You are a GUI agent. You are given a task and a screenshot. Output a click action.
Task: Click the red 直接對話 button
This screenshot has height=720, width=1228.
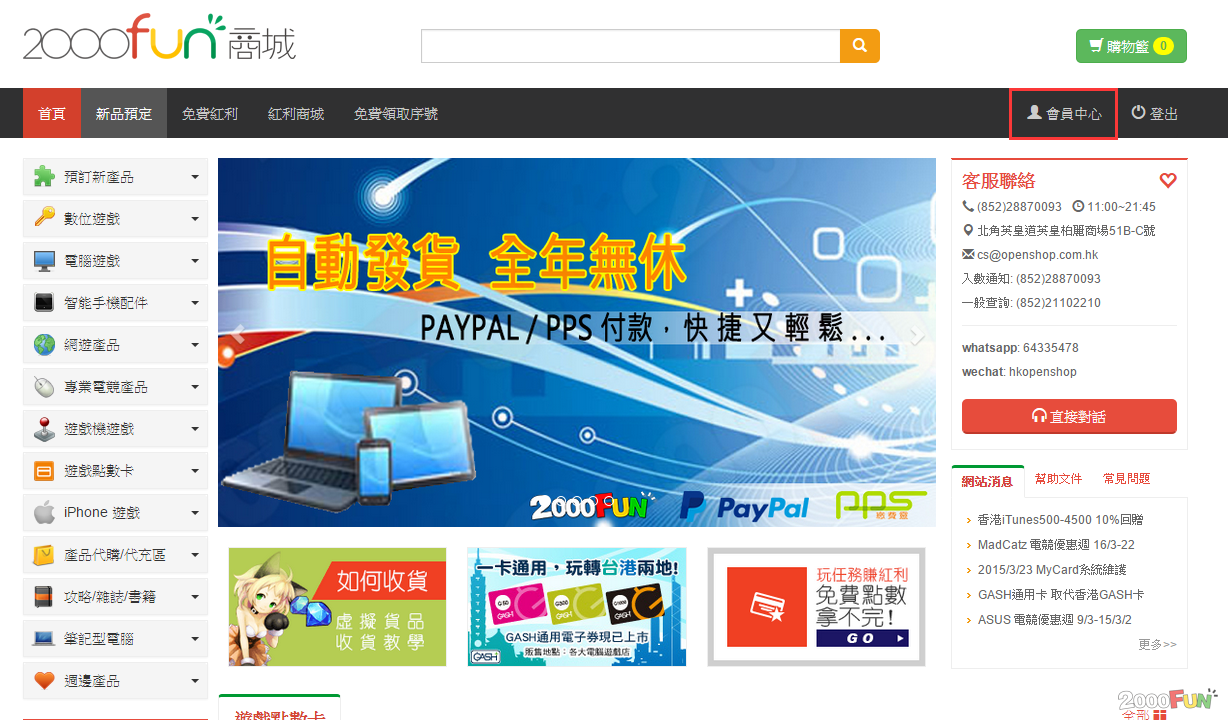1069,417
